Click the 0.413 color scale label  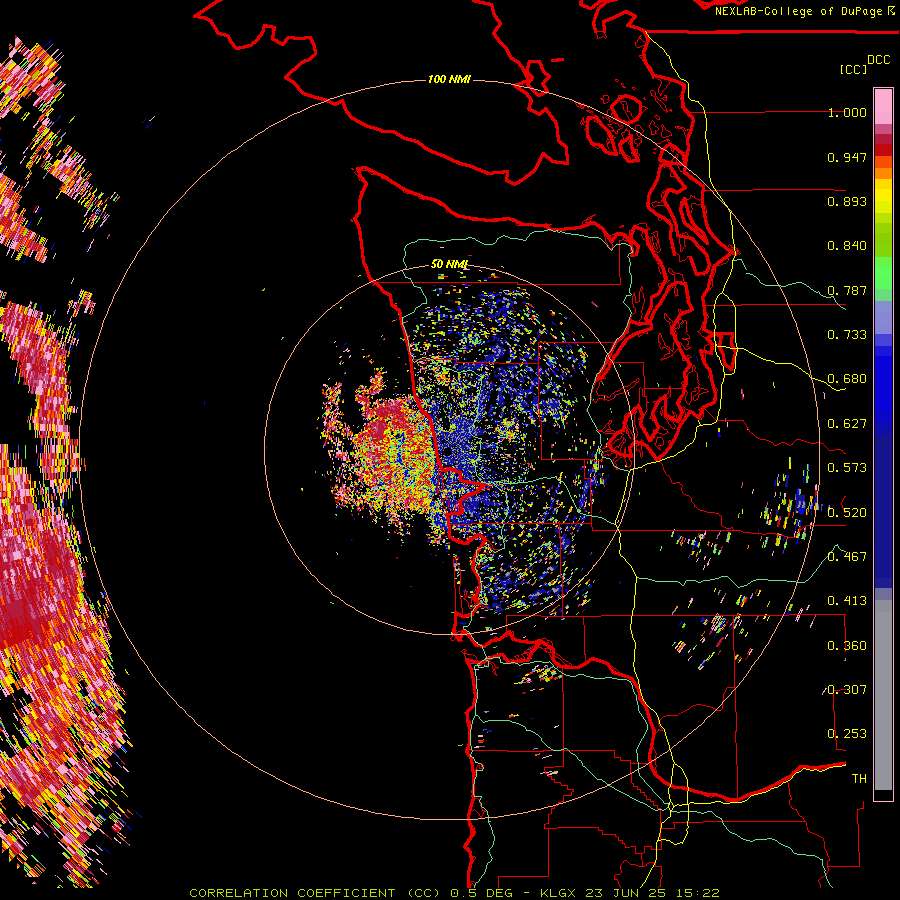(x=847, y=601)
